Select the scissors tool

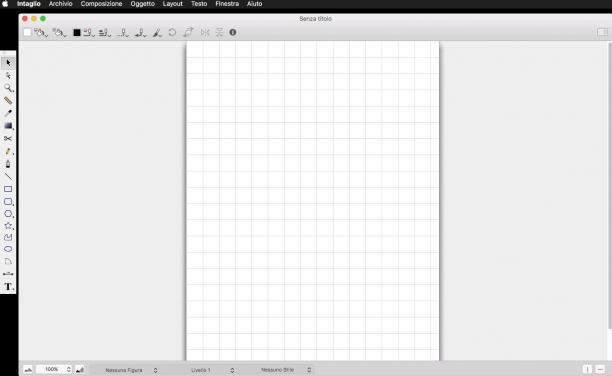click(x=8, y=139)
